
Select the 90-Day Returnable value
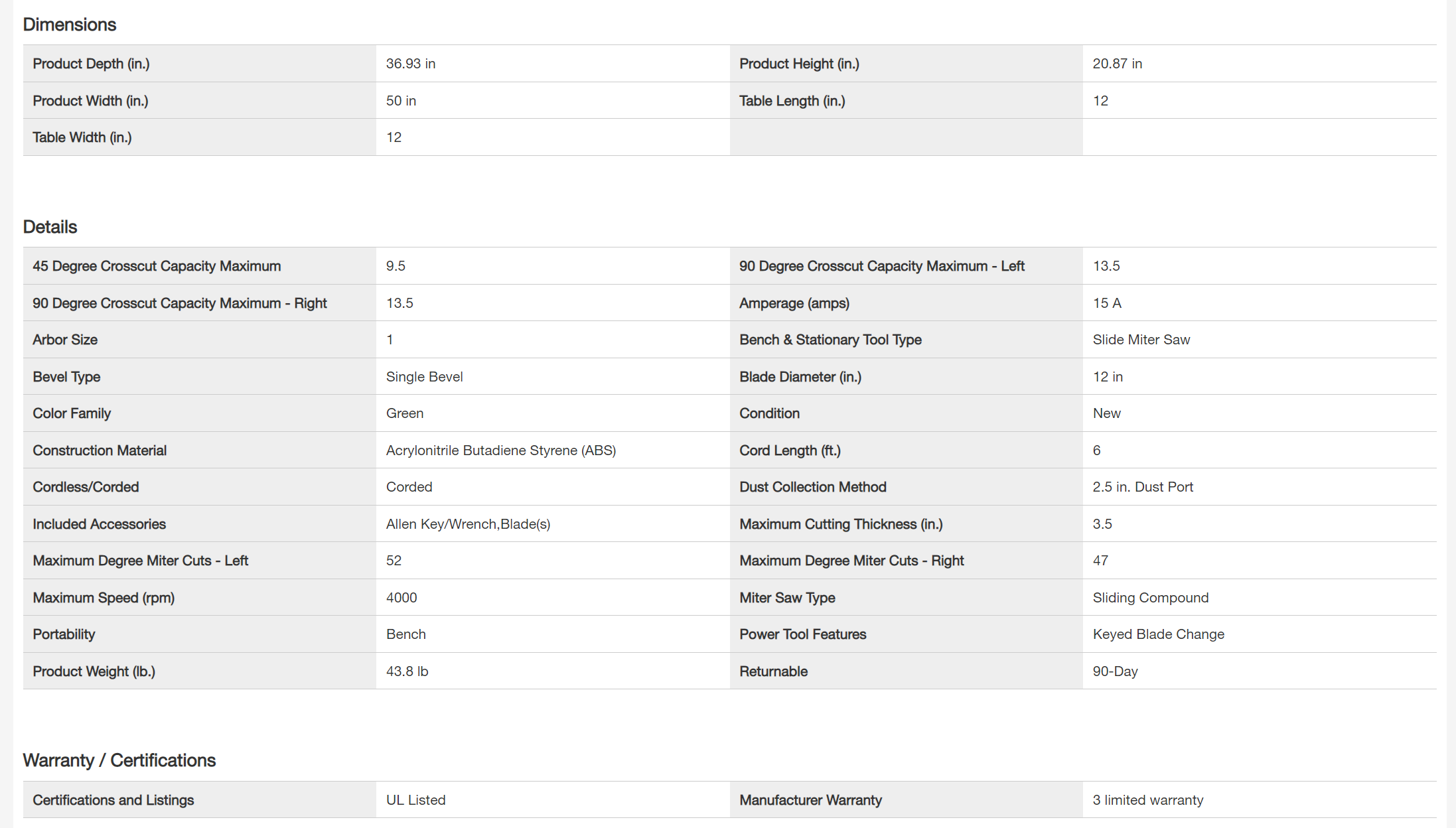click(x=1116, y=671)
